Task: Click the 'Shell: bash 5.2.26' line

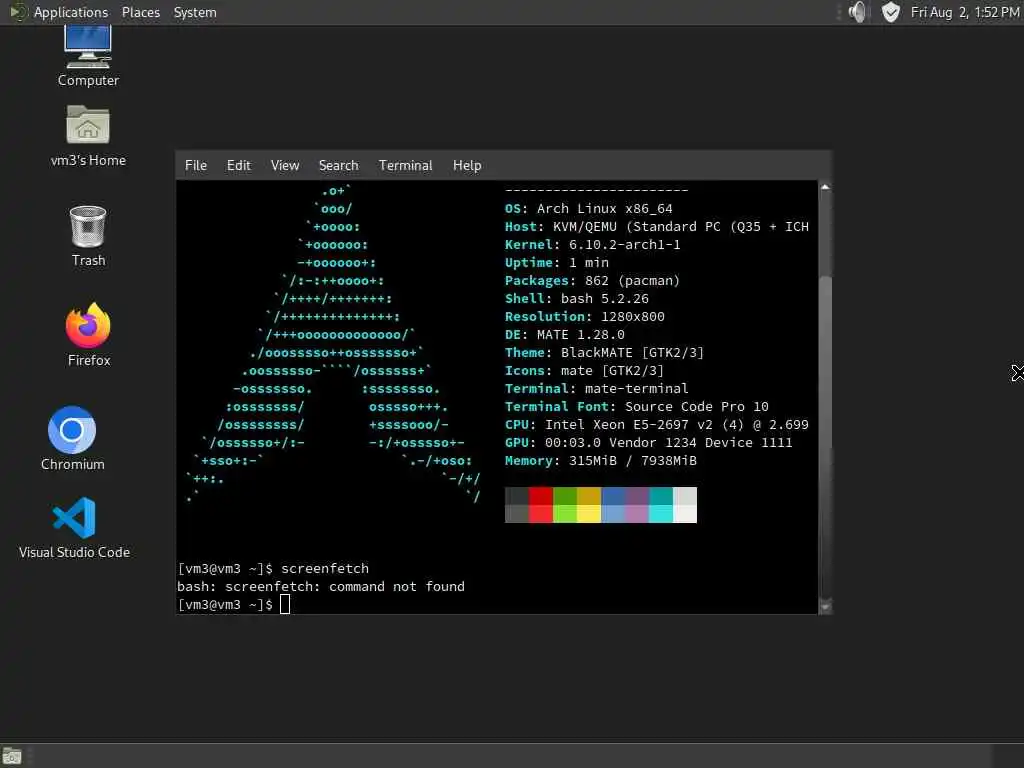Action: (x=577, y=298)
